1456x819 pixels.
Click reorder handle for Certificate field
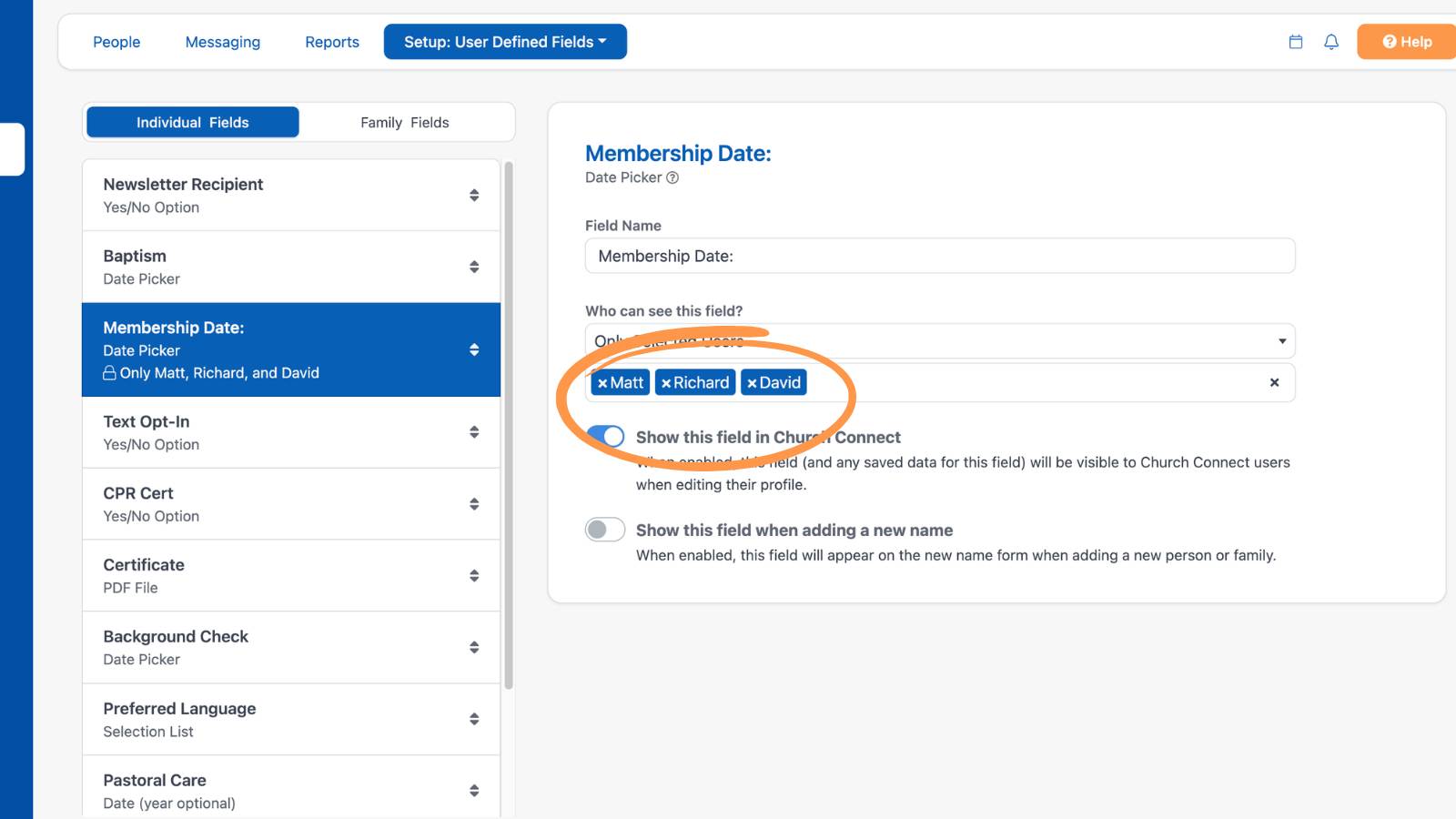474,576
